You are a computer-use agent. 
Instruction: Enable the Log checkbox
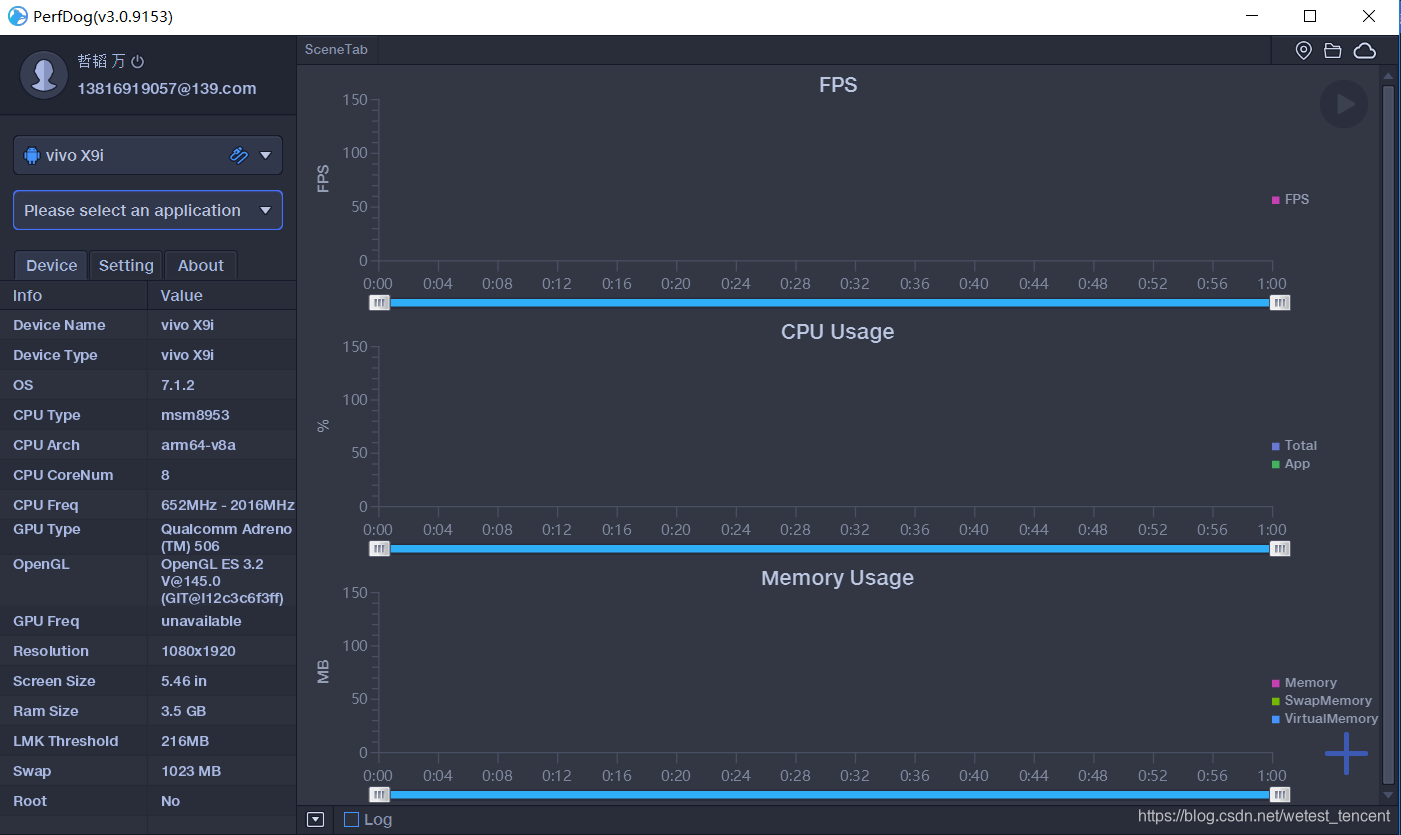tap(351, 819)
